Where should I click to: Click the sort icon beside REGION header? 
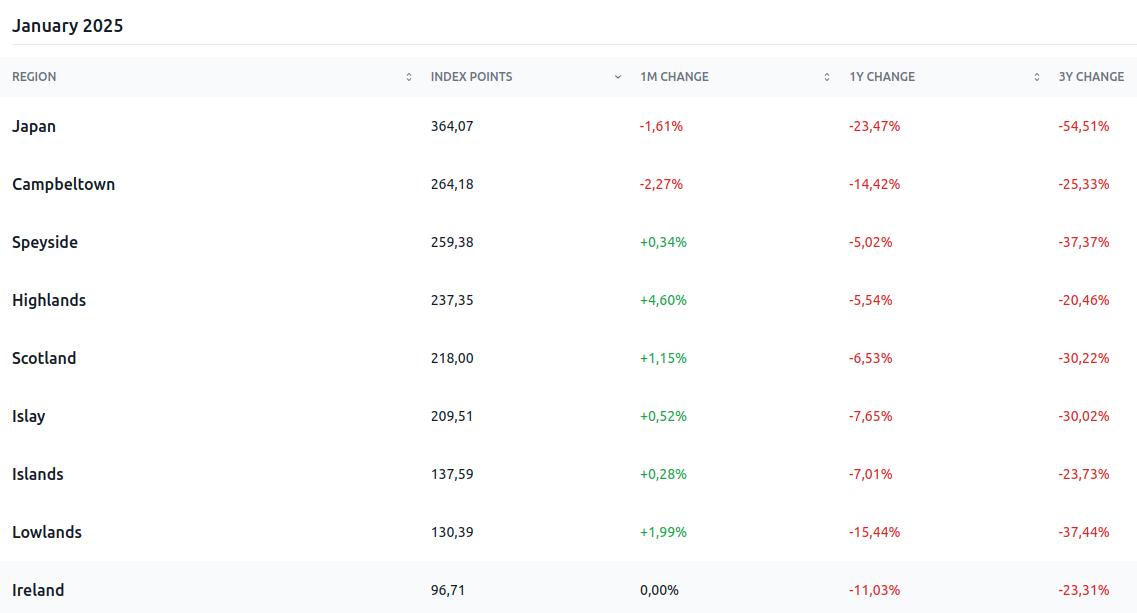tap(408, 77)
